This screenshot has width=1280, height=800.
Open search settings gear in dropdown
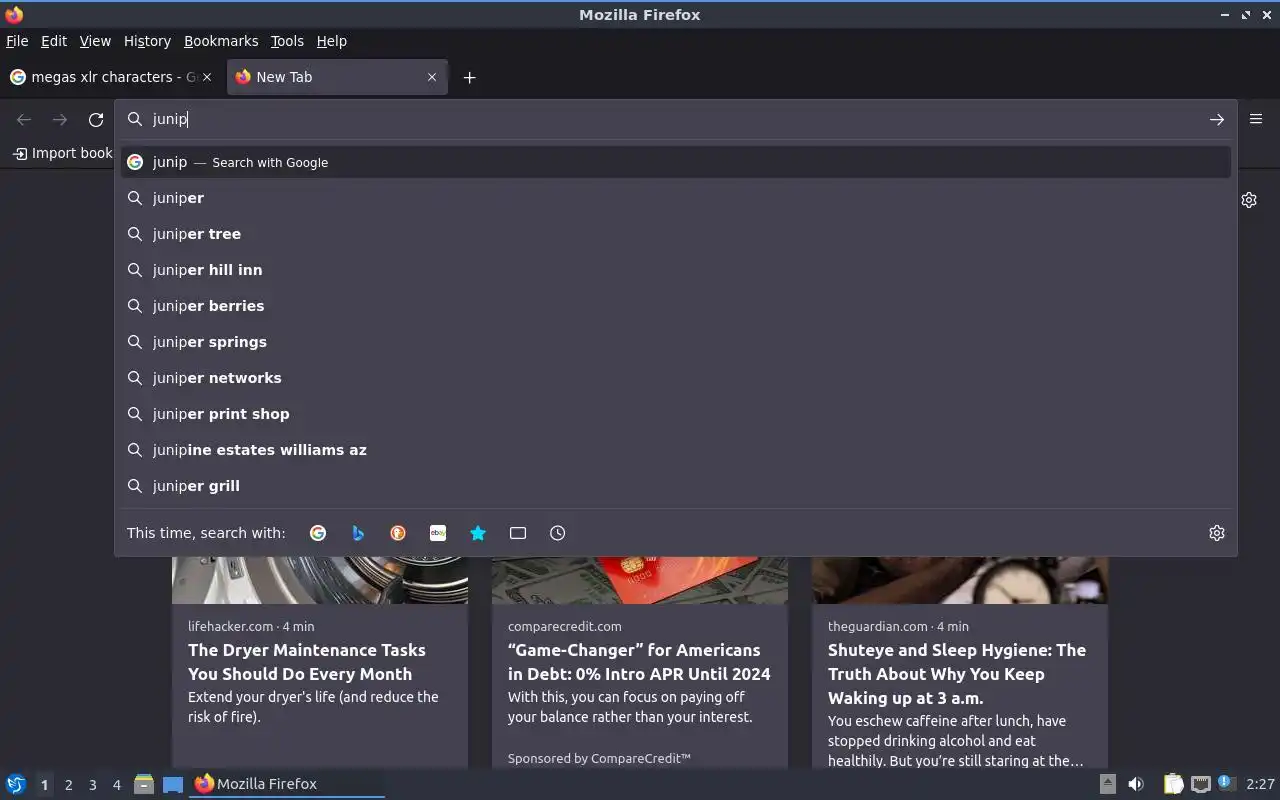click(x=1217, y=533)
